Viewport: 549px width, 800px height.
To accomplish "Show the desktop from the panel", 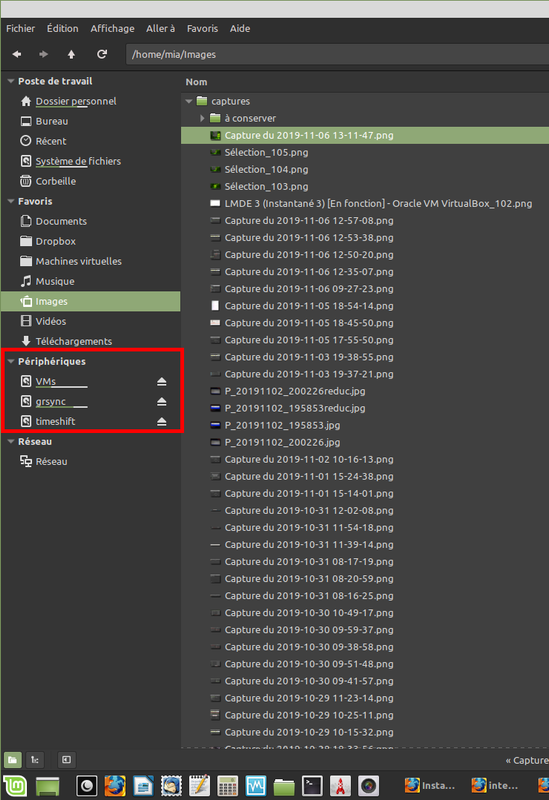I will (47, 786).
